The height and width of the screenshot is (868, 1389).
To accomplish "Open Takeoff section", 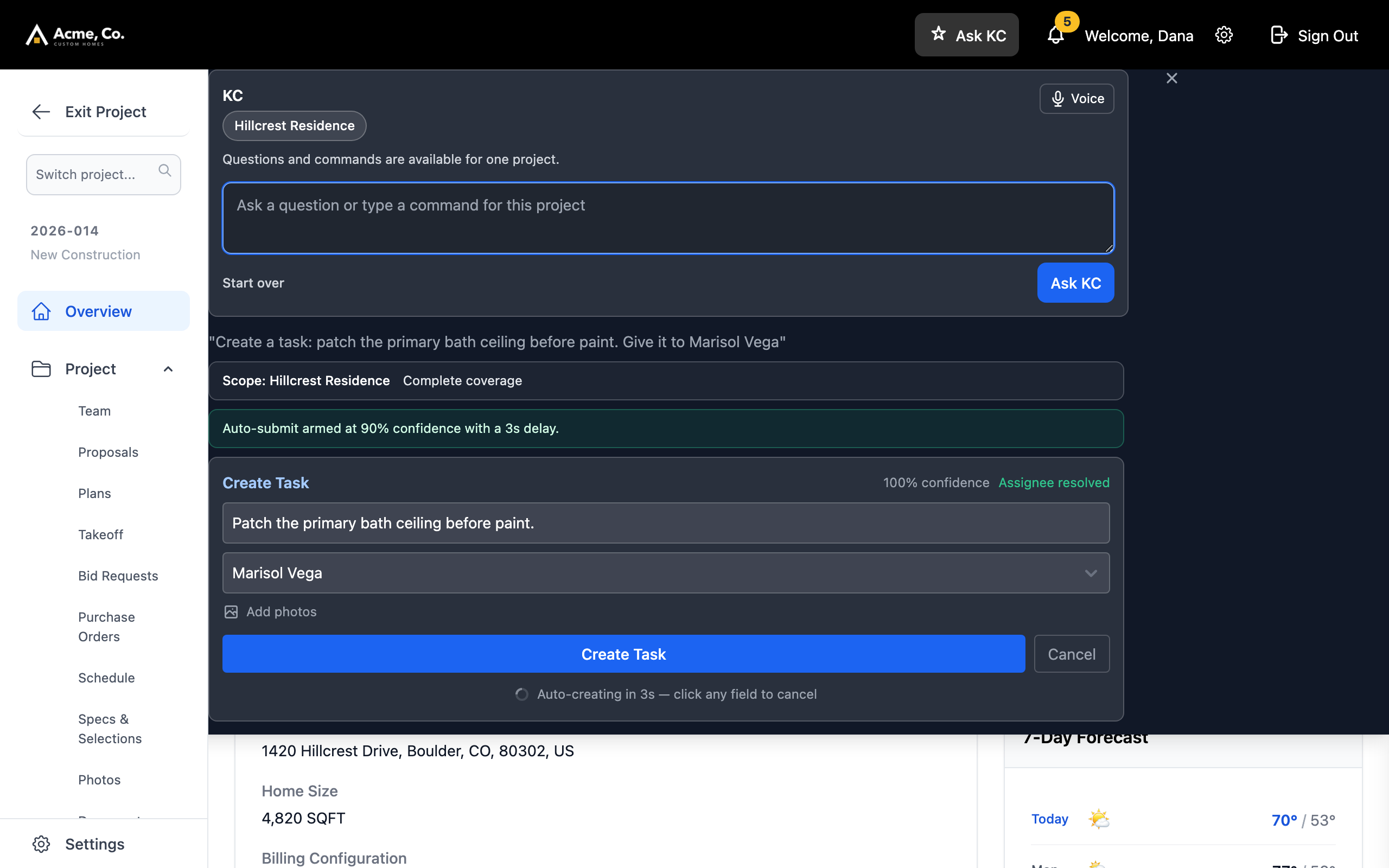I will point(101,535).
